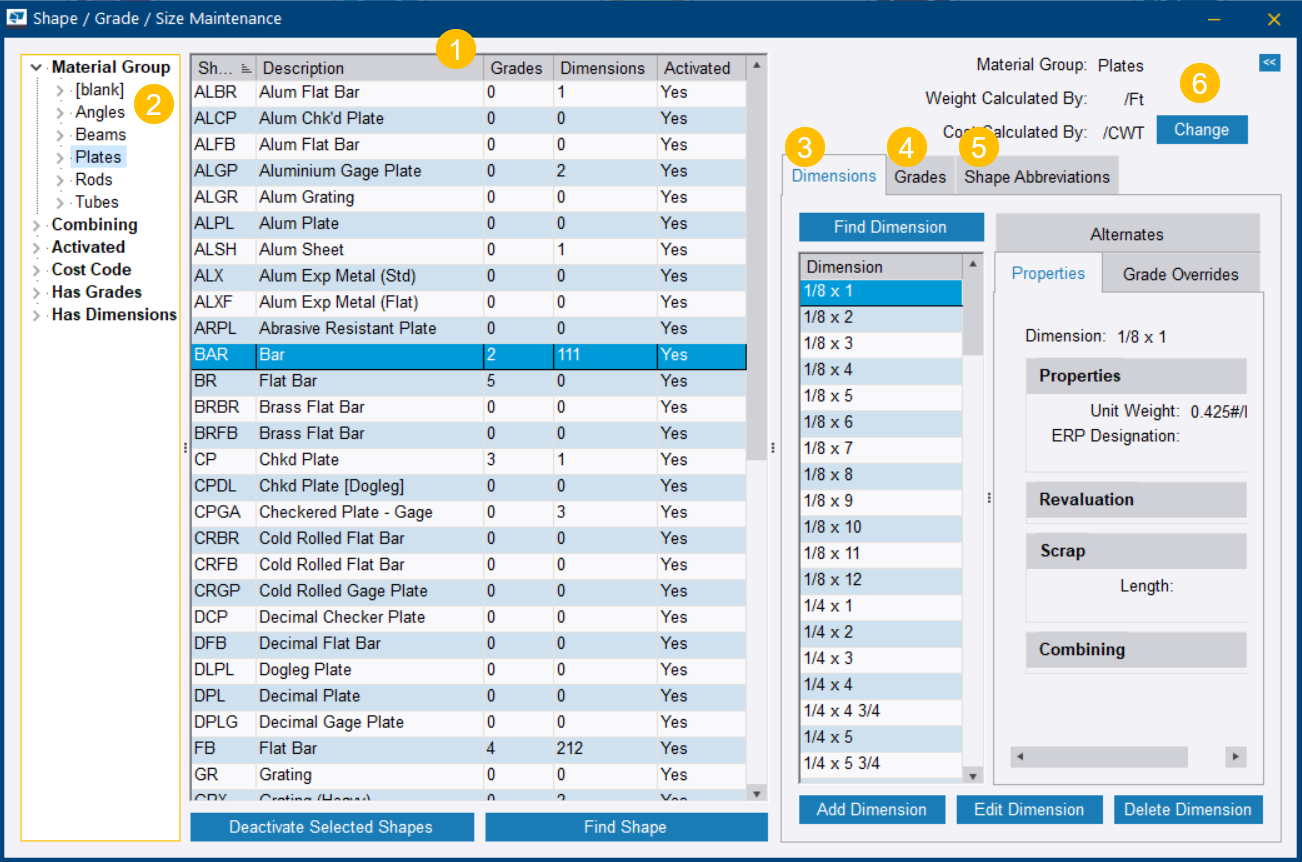This screenshot has height=862, width=1302.
Task: Open the Shape Abbreviations tab
Action: click(1037, 176)
